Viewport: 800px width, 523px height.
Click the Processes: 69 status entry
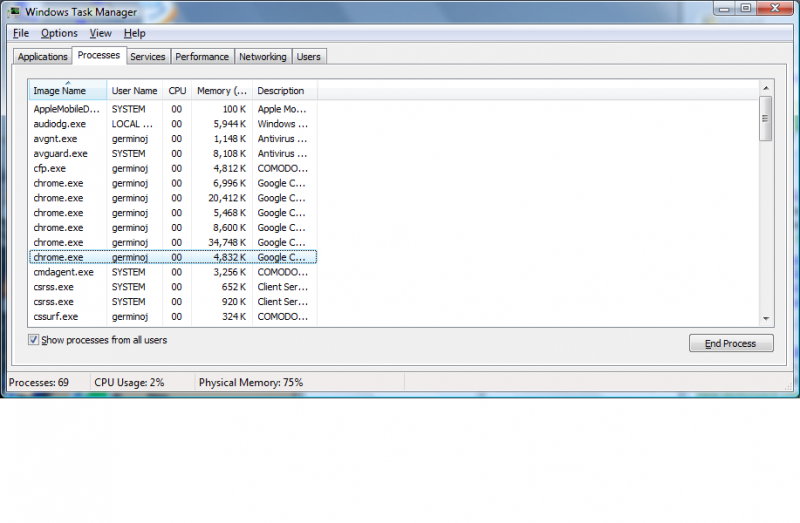click(39, 383)
